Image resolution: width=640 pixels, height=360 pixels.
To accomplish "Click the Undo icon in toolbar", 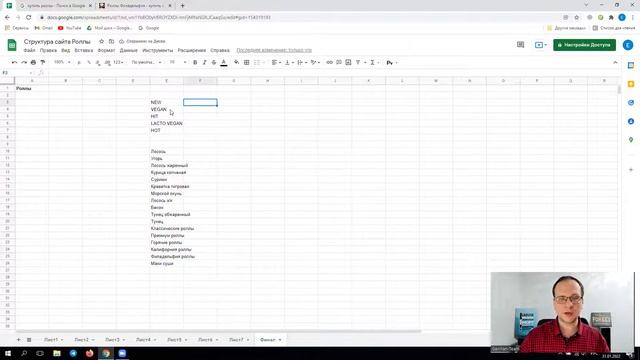I will click(14, 62).
